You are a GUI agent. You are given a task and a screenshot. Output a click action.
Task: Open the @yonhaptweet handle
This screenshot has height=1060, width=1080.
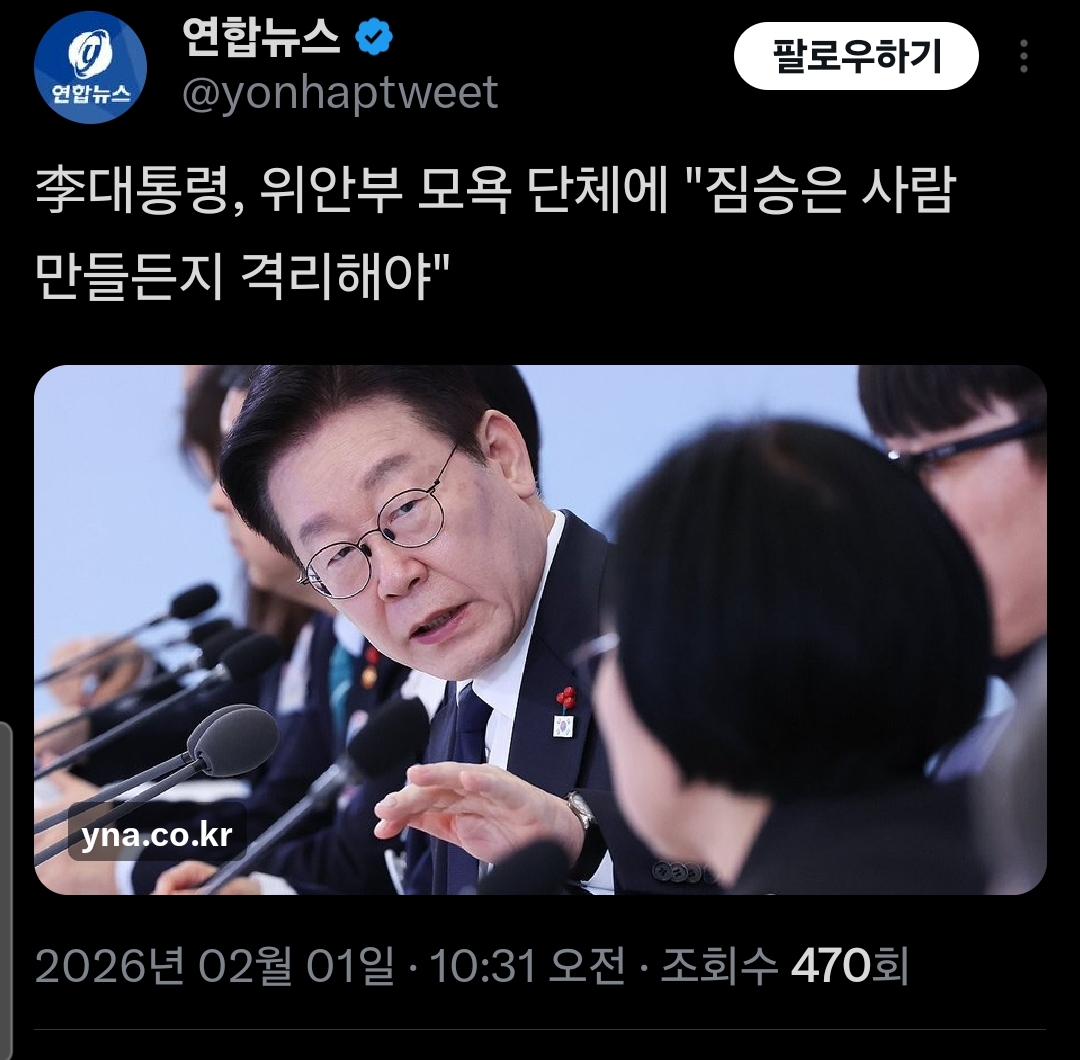(x=340, y=92)
